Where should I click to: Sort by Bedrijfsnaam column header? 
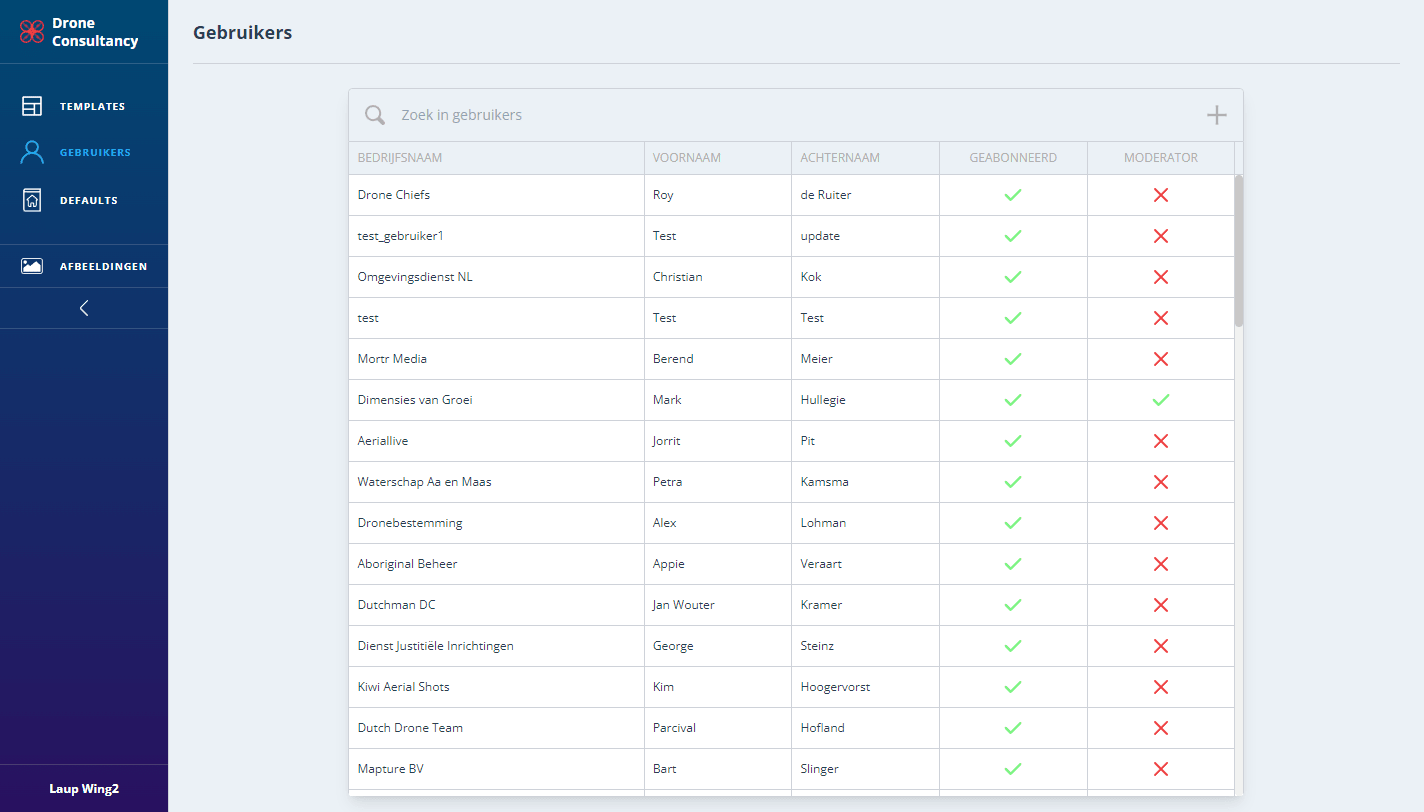tap(400, 158)
